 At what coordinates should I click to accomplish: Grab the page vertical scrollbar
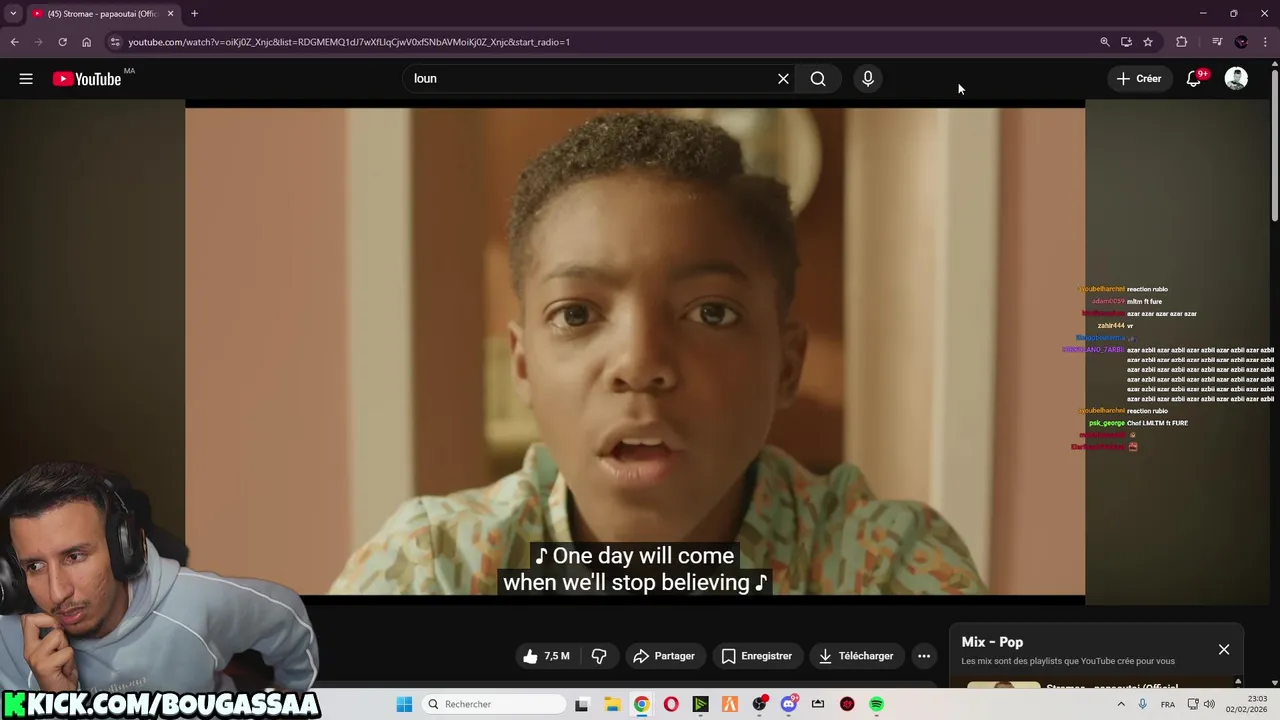pos(1275,145)
